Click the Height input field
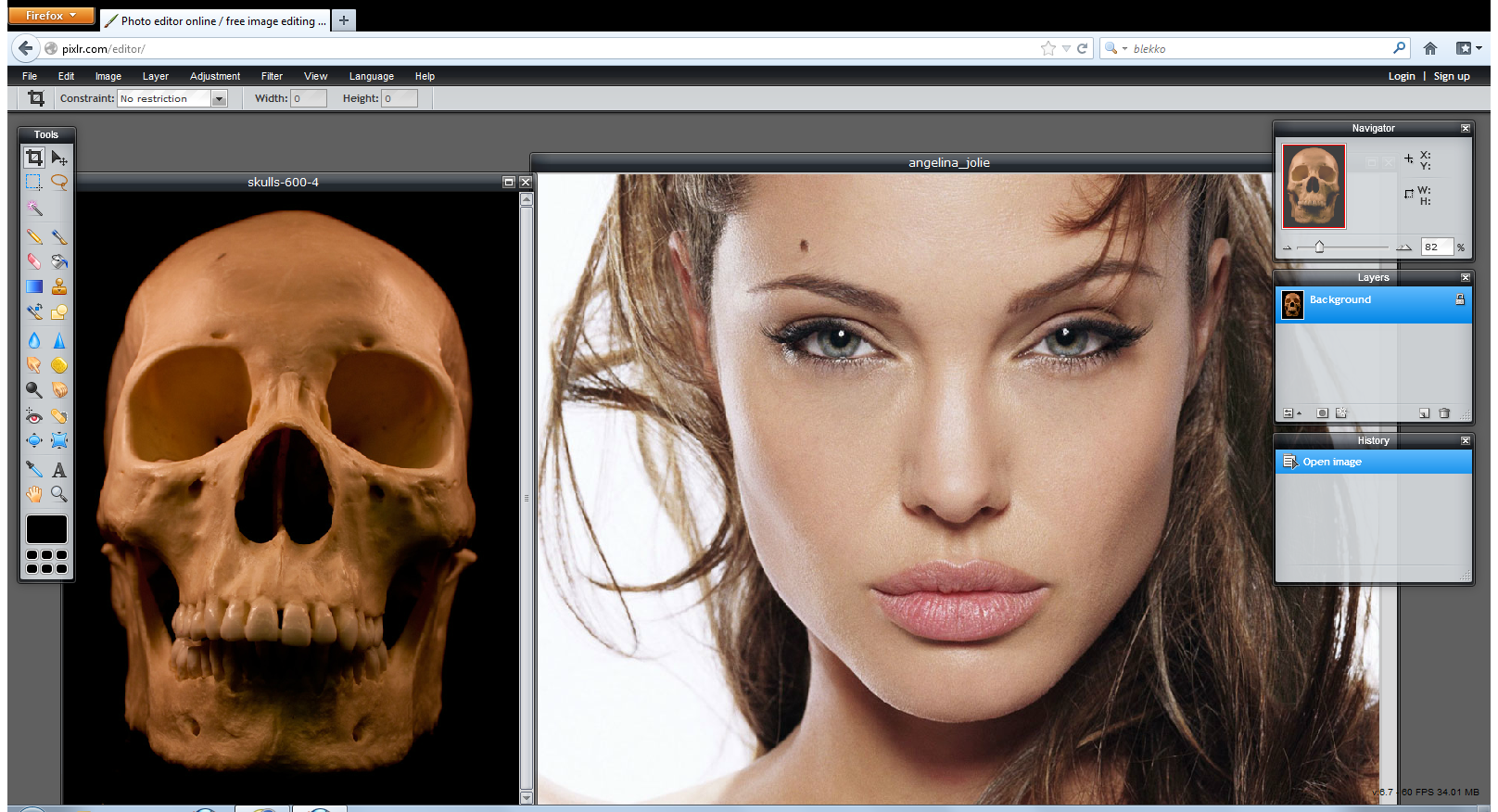Viewport: 1498px width, 812px height. pos(400,98)
